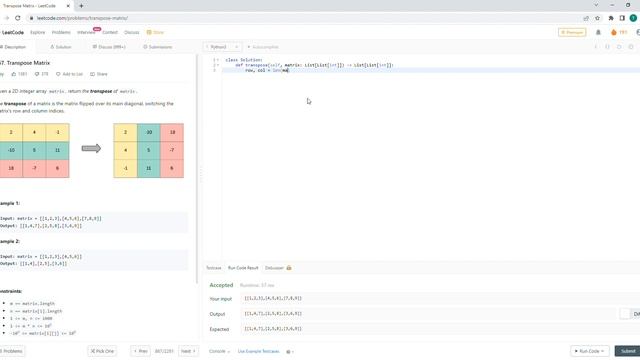
Task: Reload the page in browser
Action: [18, 18]
